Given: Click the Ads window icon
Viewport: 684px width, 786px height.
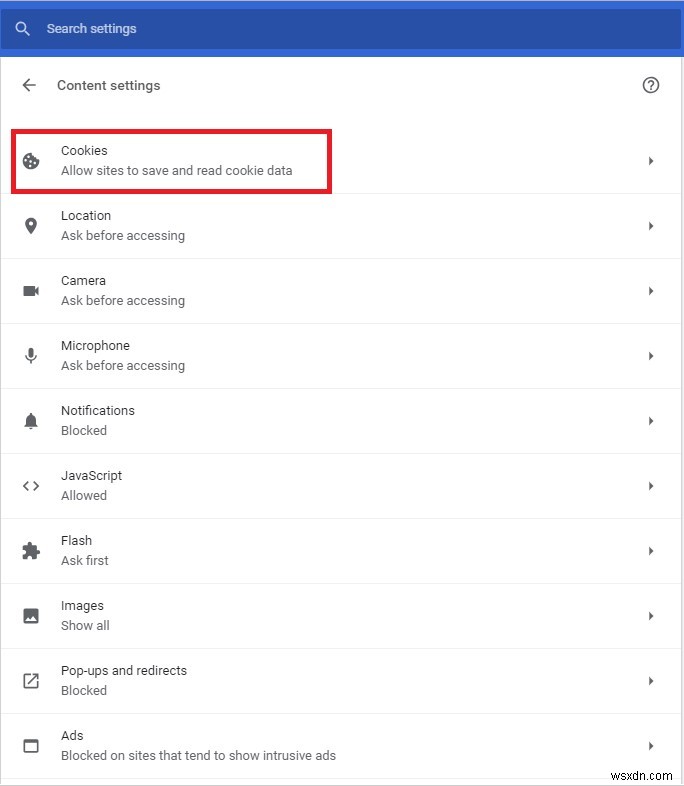Looking at the screenshot, I should coord(31,746).
